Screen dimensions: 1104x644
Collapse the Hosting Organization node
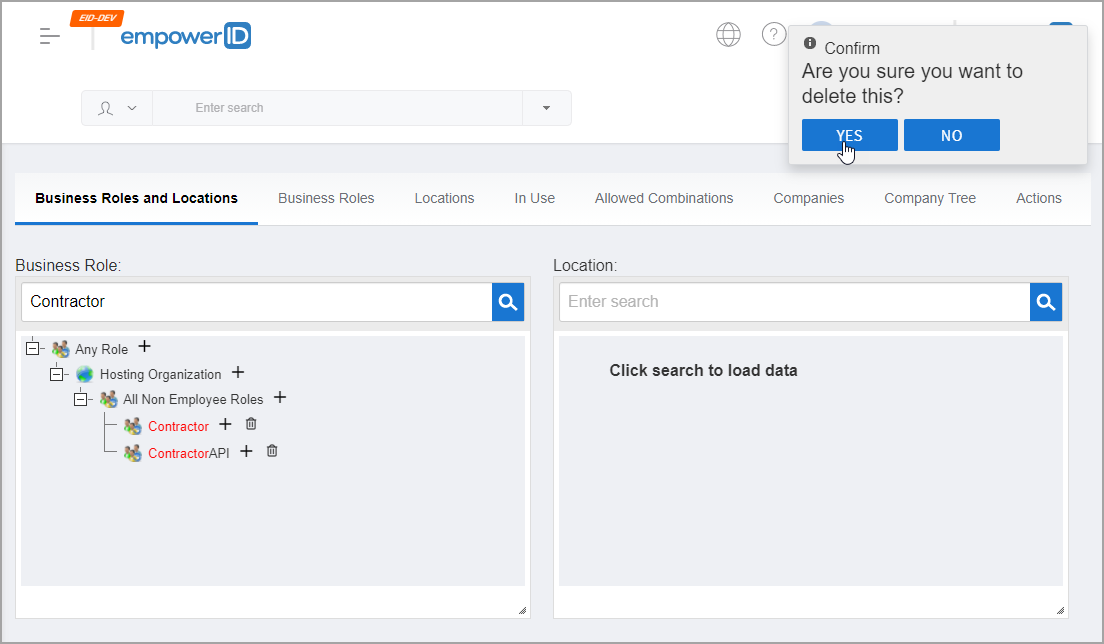tap(57, 374)
